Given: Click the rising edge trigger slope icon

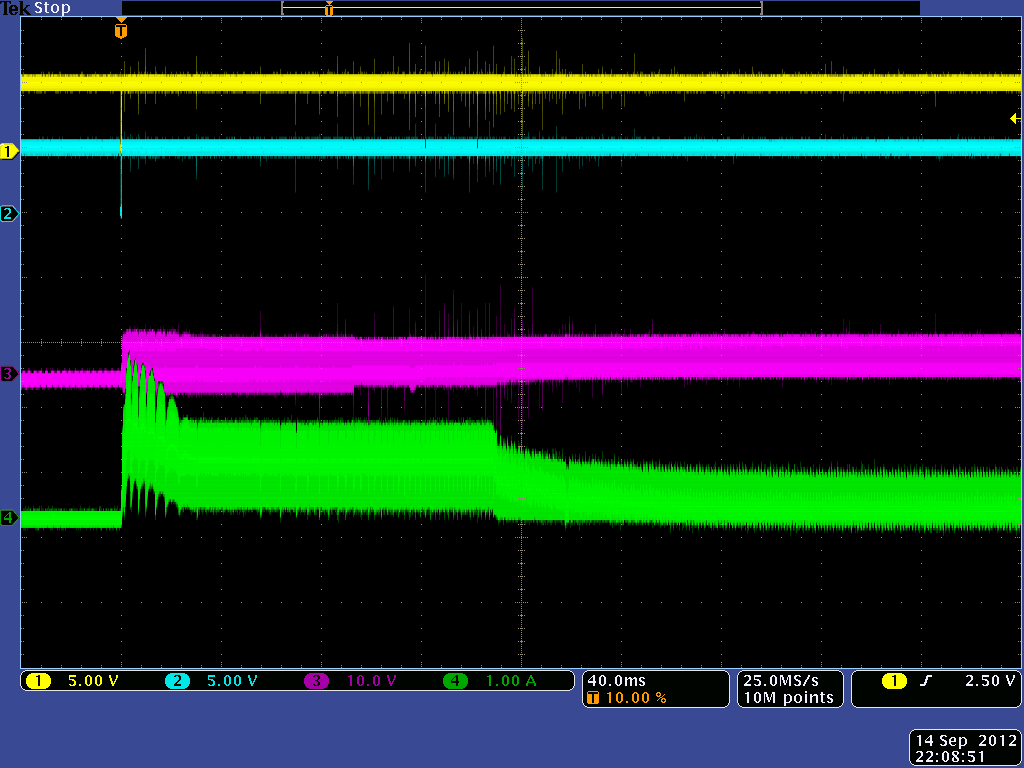Looking at the screenshot, I should (925, 681).
